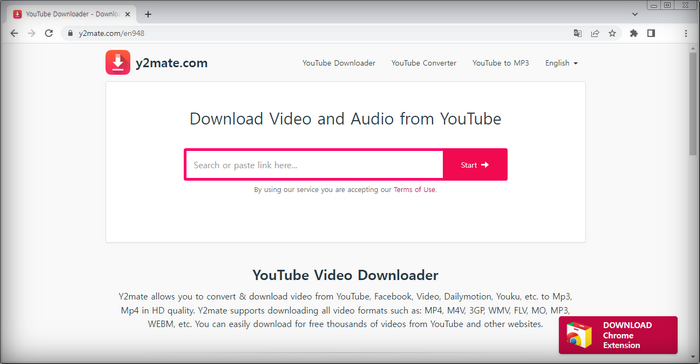
Task: Click the y2mate.com site name
Action: pos(171,63)
